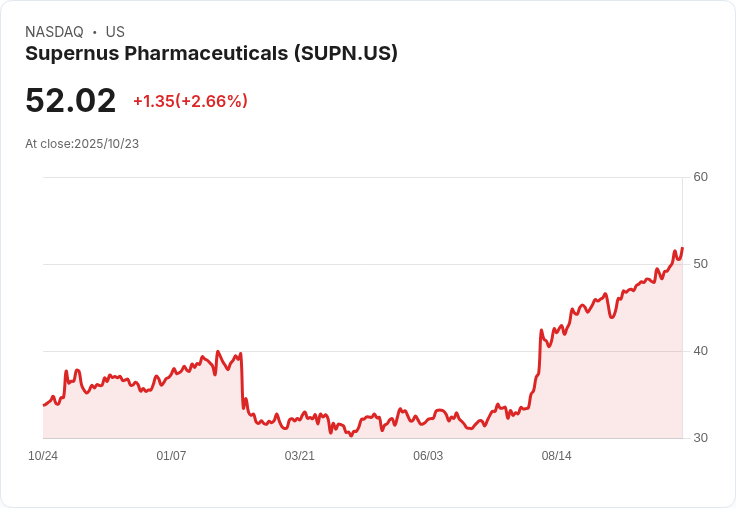736x508 pixels.
Task: Select the 10/24 date on x-axis
Action: click(43, 456)
